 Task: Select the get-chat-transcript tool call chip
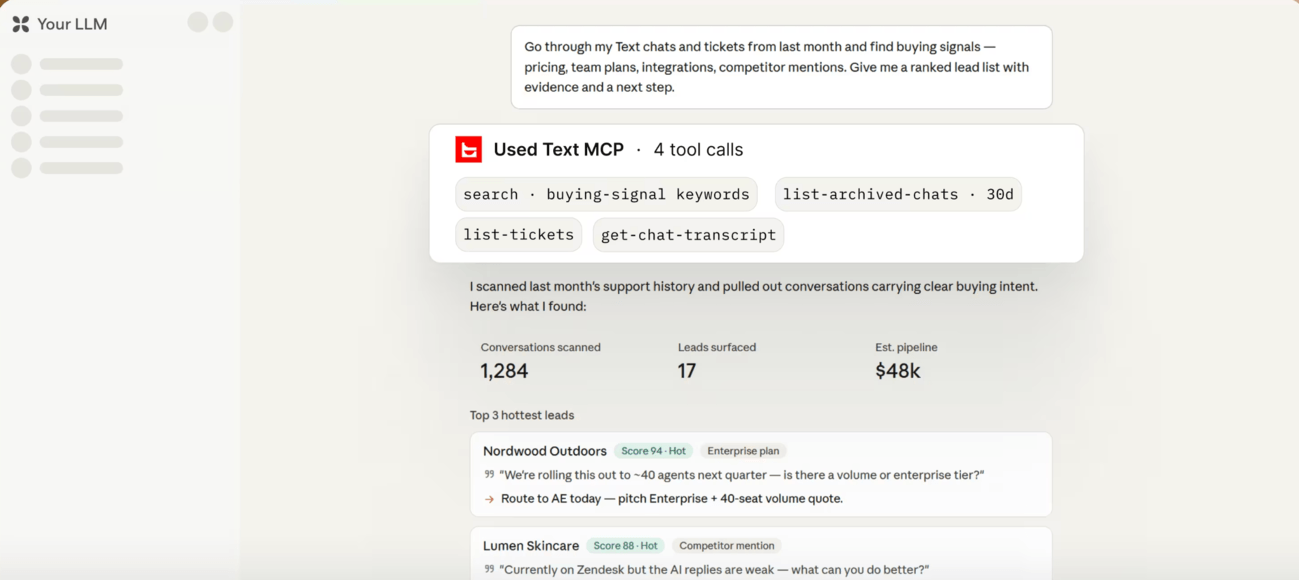pyautogui.click(x=688, y=235)
